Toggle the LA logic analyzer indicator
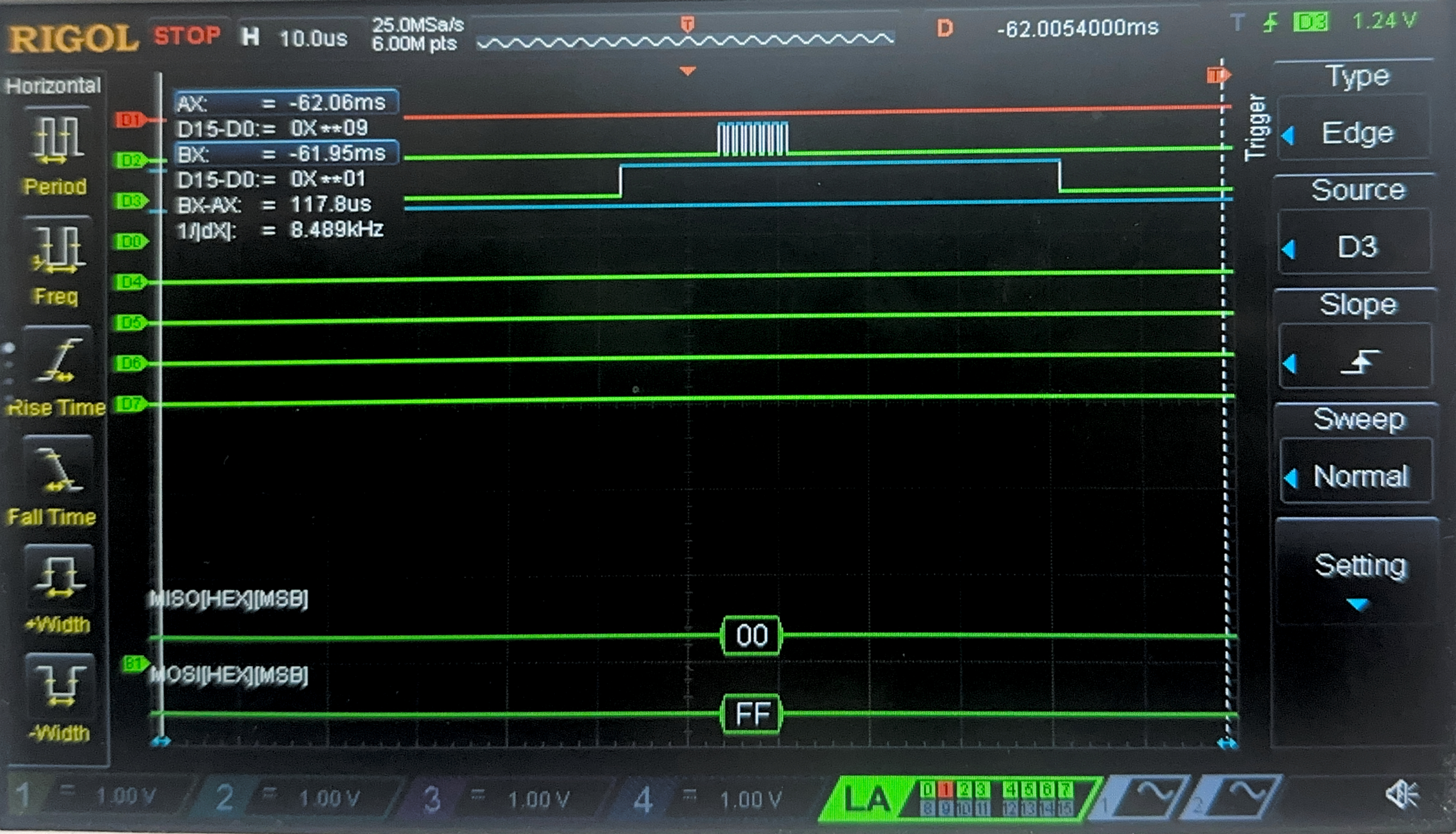 pos(867,799)
